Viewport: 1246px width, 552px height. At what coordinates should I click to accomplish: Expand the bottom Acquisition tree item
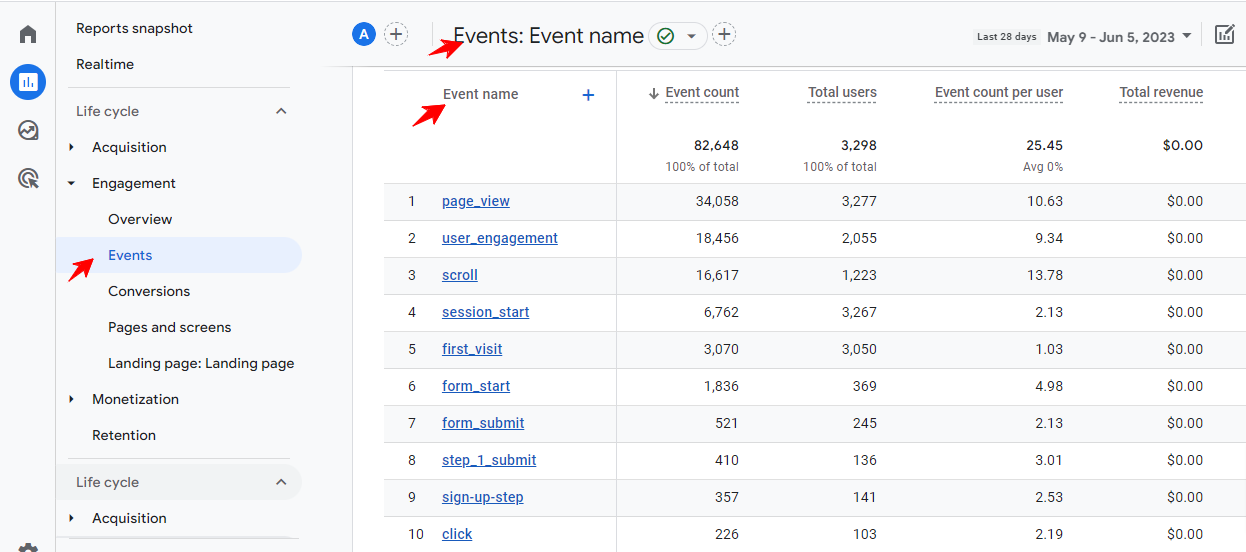coord(71,518)
